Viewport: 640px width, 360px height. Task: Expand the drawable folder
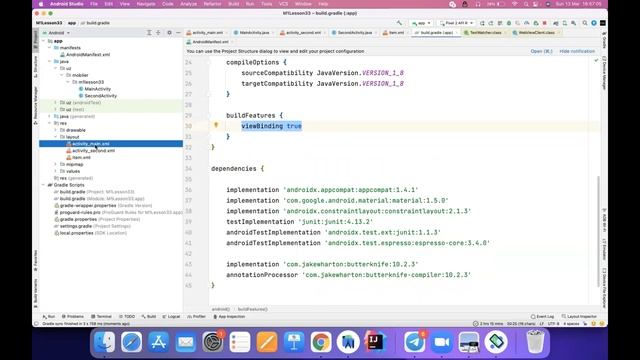(56, 130)
